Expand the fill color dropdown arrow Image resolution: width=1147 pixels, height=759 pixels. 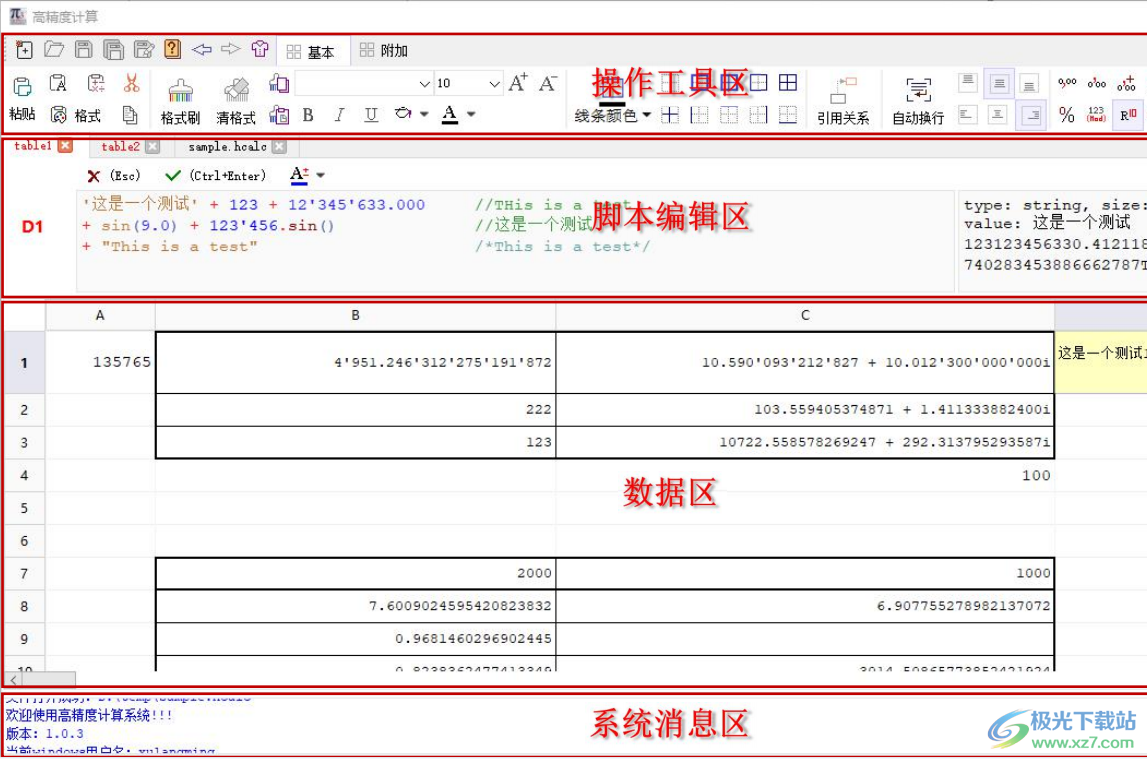(x=424, y=114)
